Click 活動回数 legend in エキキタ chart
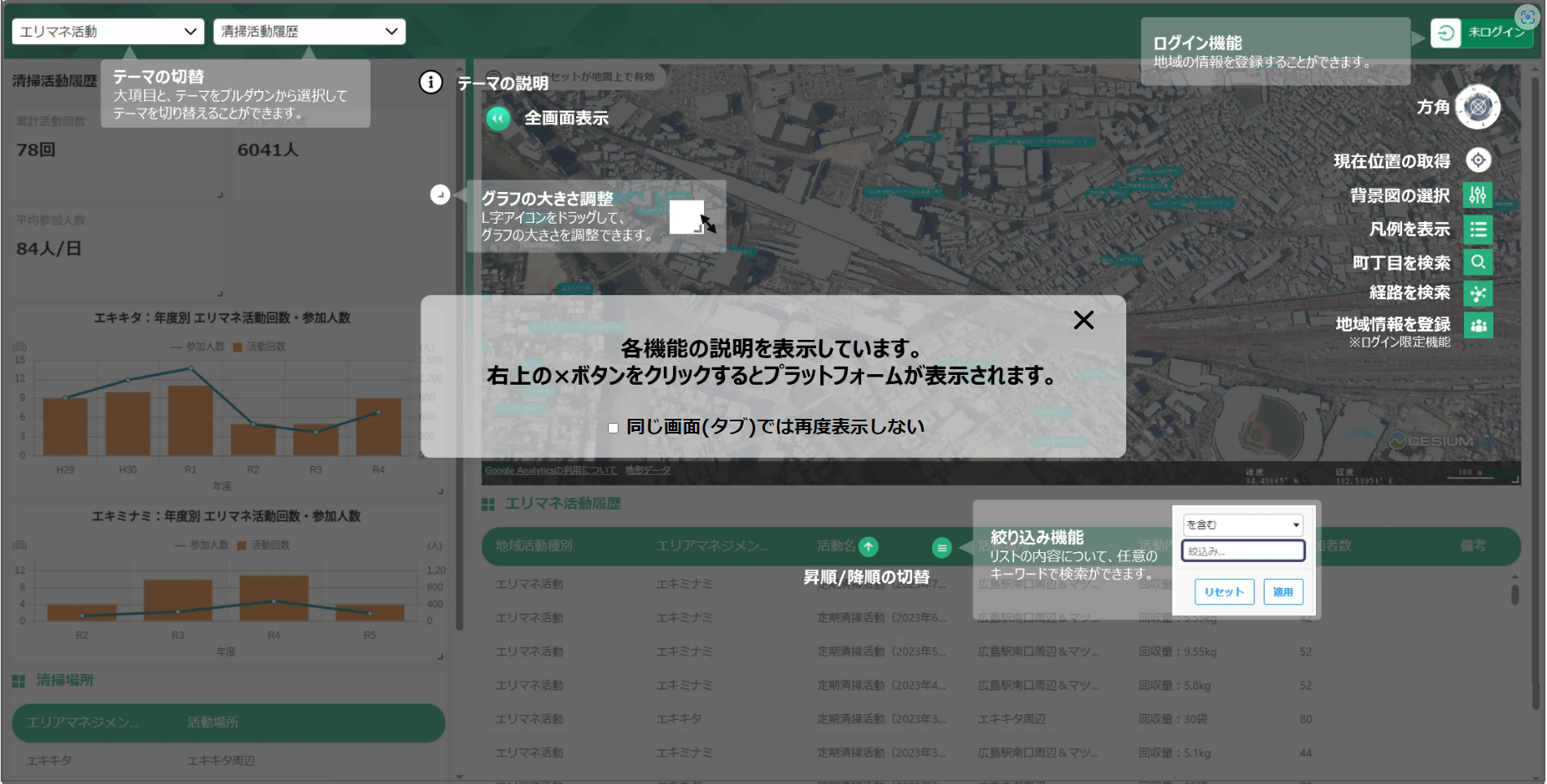The image size is (1547, 784). click(x=260, y=346)
